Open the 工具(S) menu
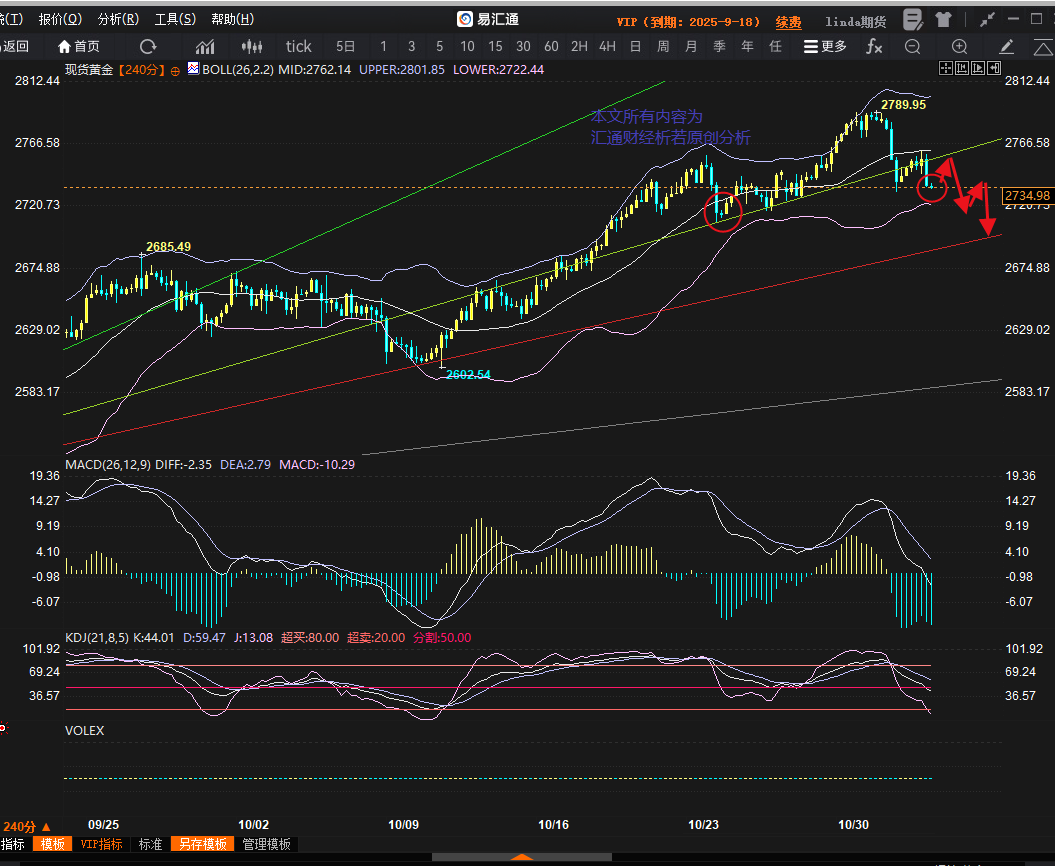Viewport: 1055px width, 866px height. (x=175, y=19)
